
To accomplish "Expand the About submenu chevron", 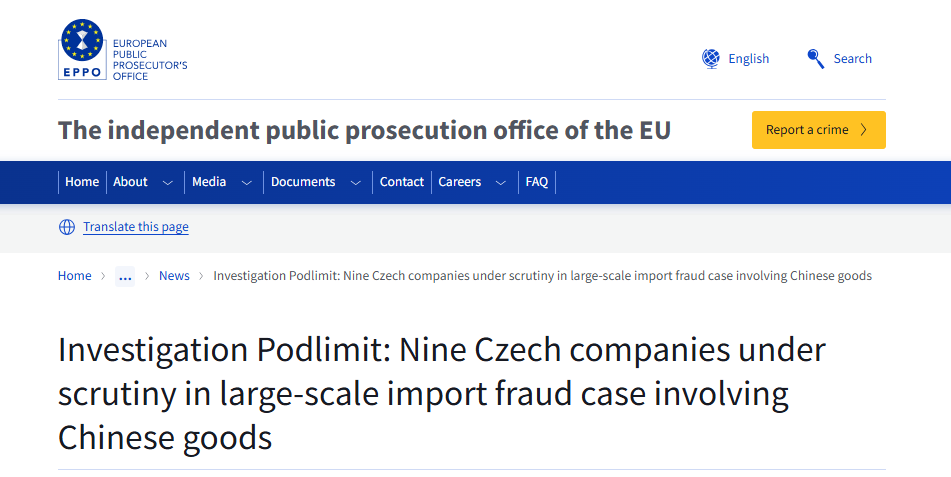I will [x=167, y=182].
